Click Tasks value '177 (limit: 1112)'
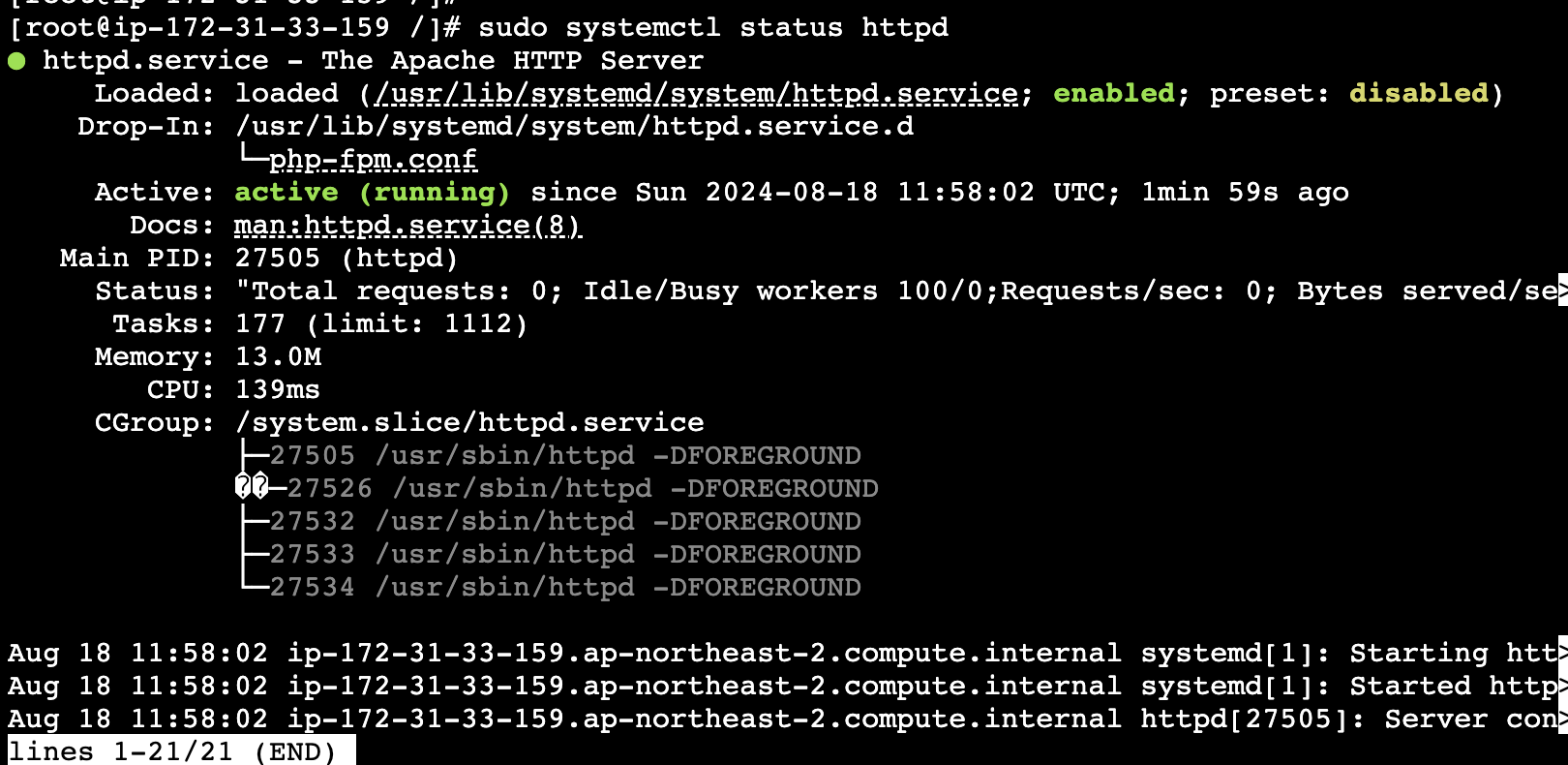The height and width of the screenshot is (765, 1568). tap(381, 324)
